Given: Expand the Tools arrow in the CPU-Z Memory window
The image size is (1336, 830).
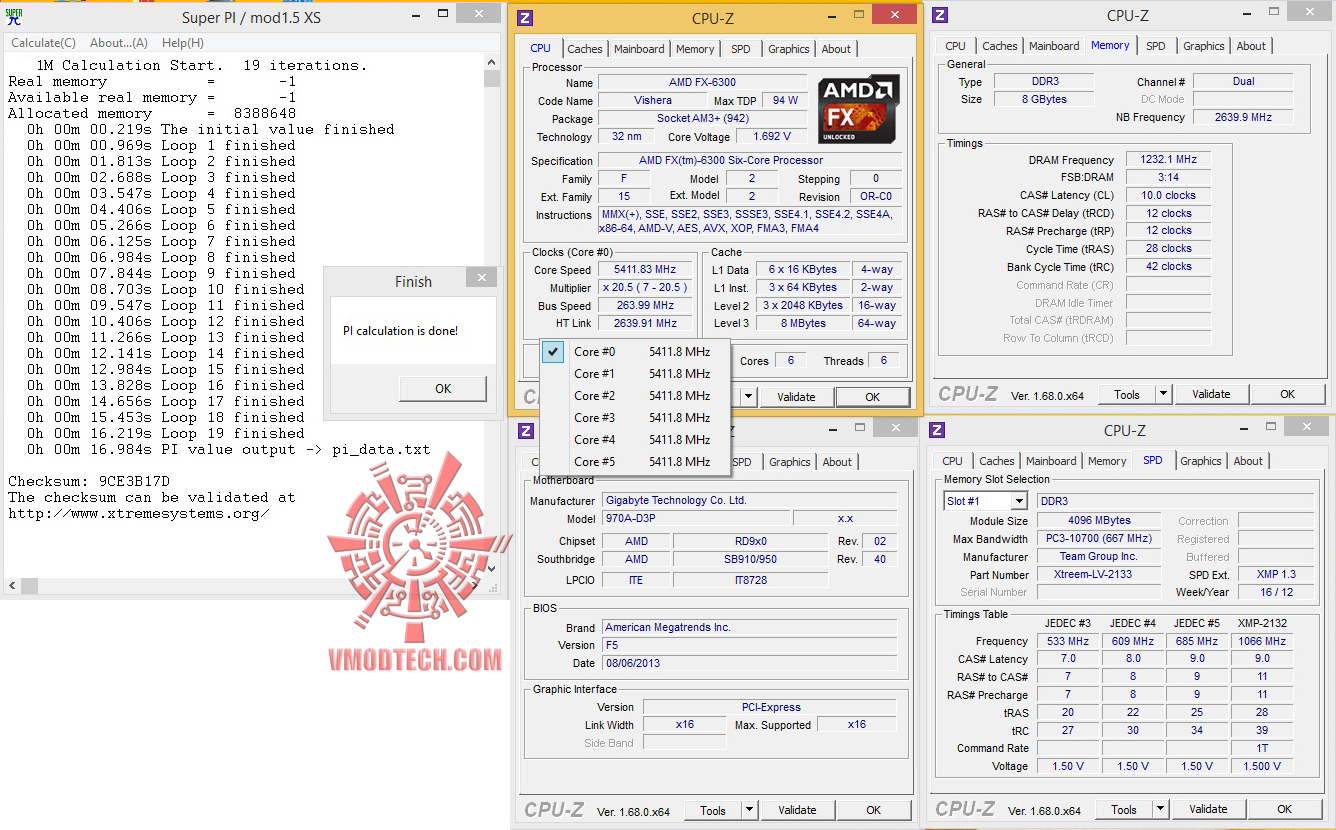Looking at the screenshot, I should [1163, 394].
